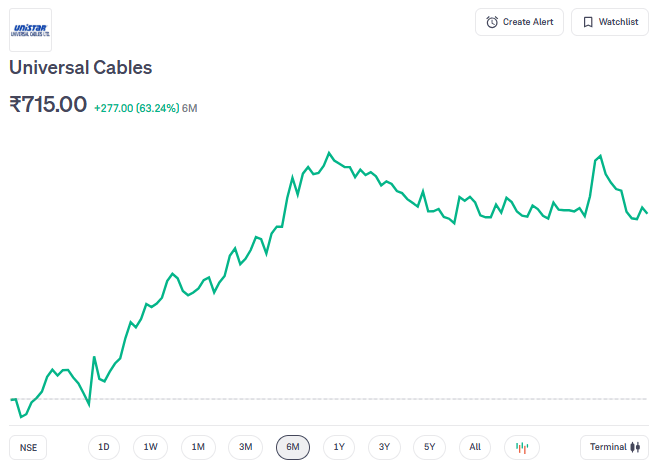Screen dimensions: 668x468
Task: Select the 1W time range
Action: 150,447
